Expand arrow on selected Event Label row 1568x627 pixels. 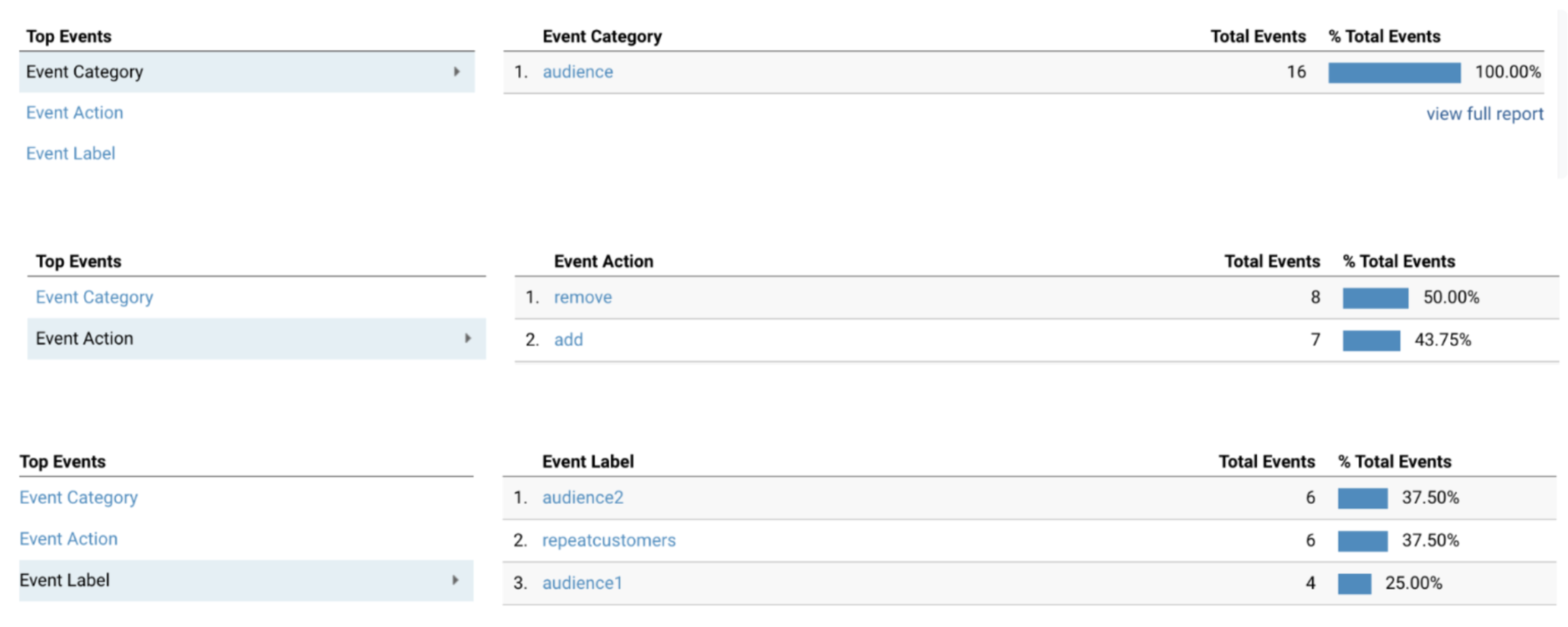click(456, 580)
